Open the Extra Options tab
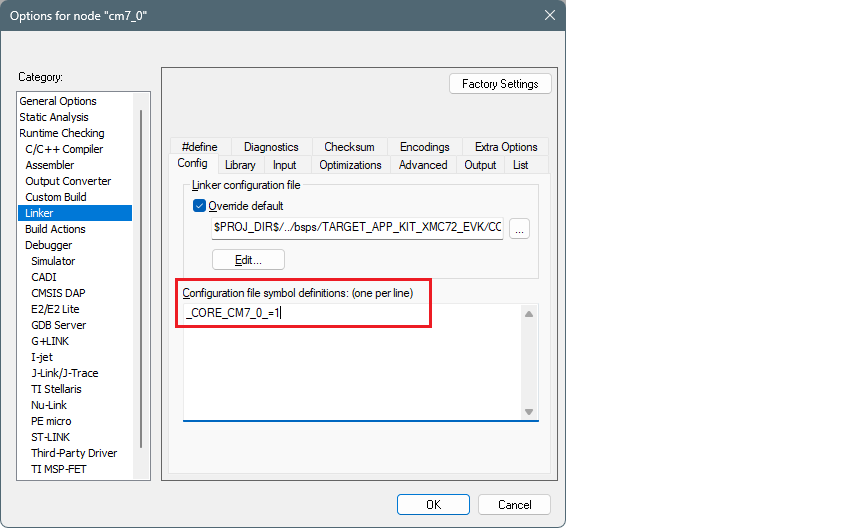The width and height of the screenshot is (855, 528). pos(506,147)
